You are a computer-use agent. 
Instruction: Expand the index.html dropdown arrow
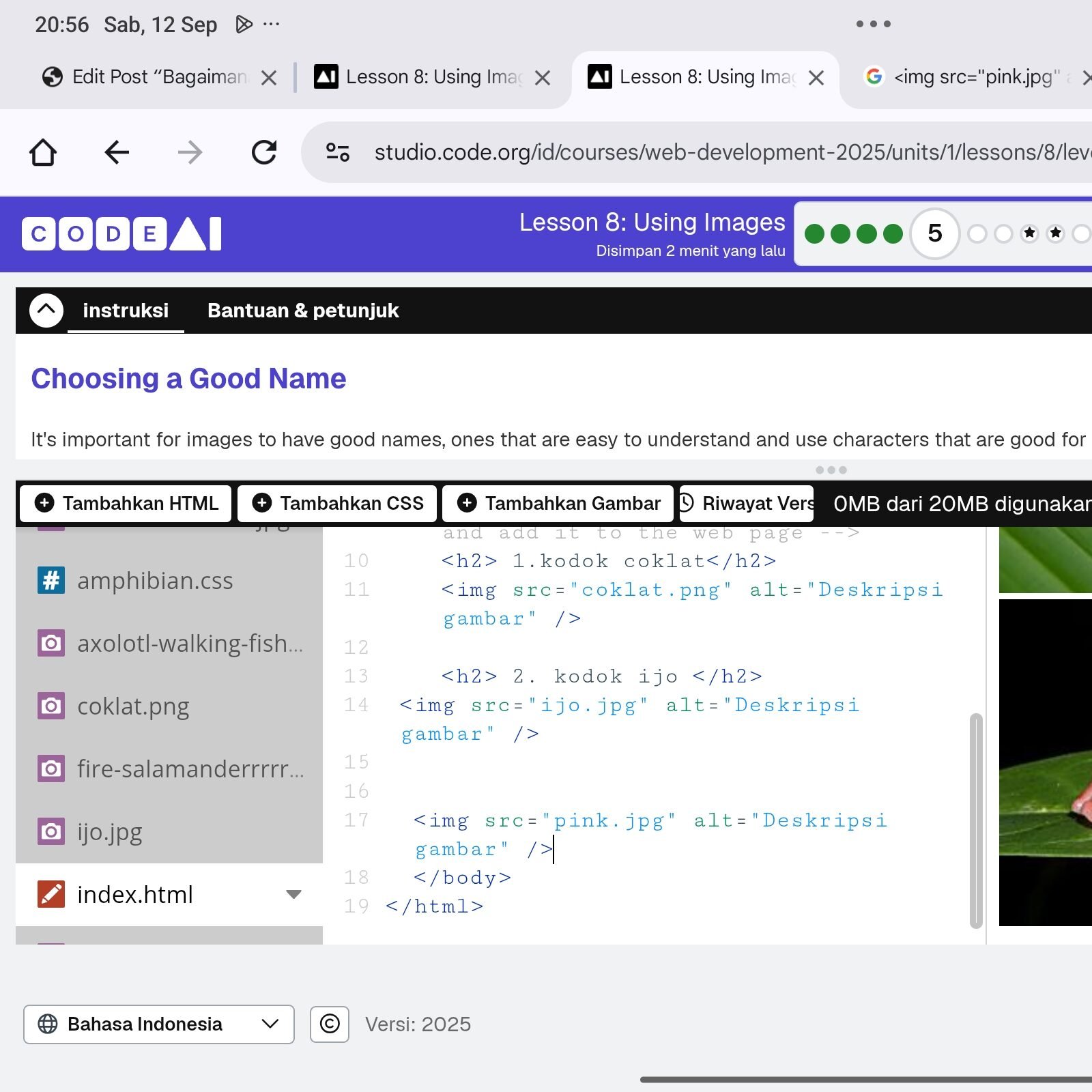point(293,894)
